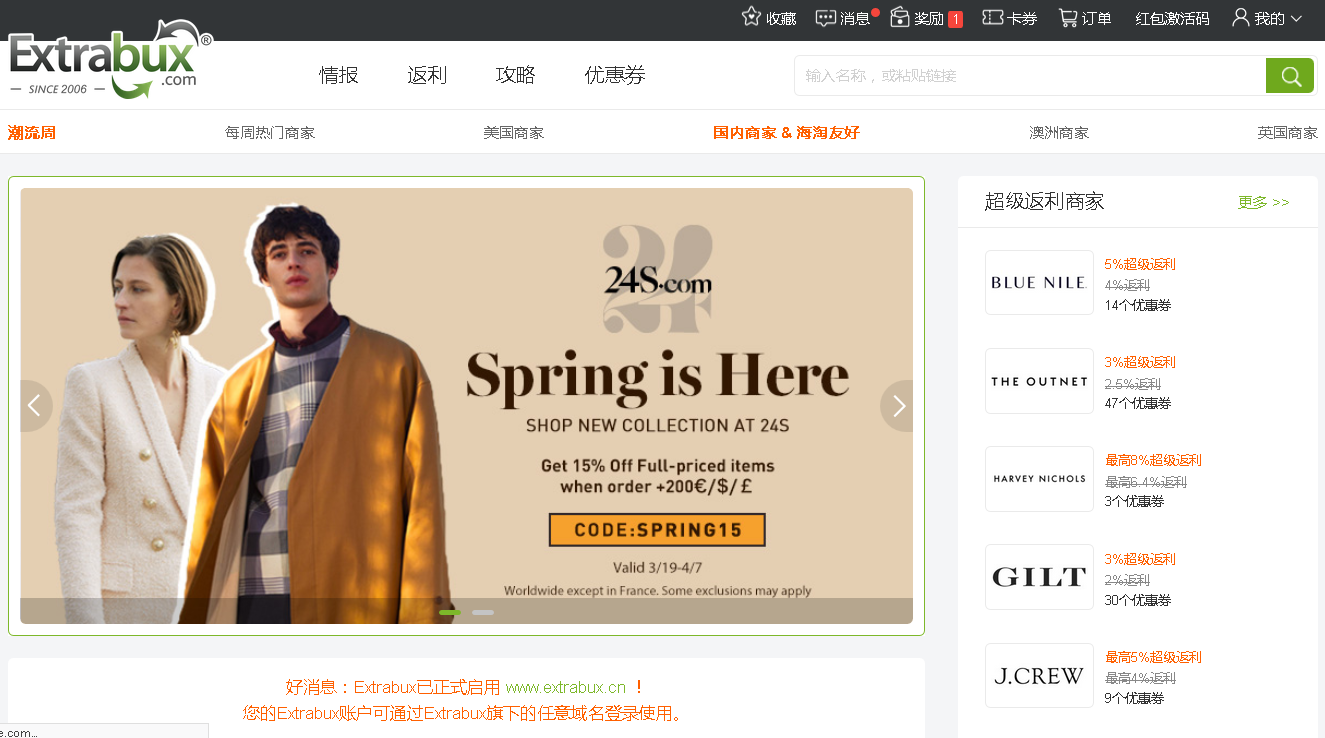This screenshot has height=738, width=1325.
Task: Open the 卡券 coupon ticket icon
Action: point(993,18)
